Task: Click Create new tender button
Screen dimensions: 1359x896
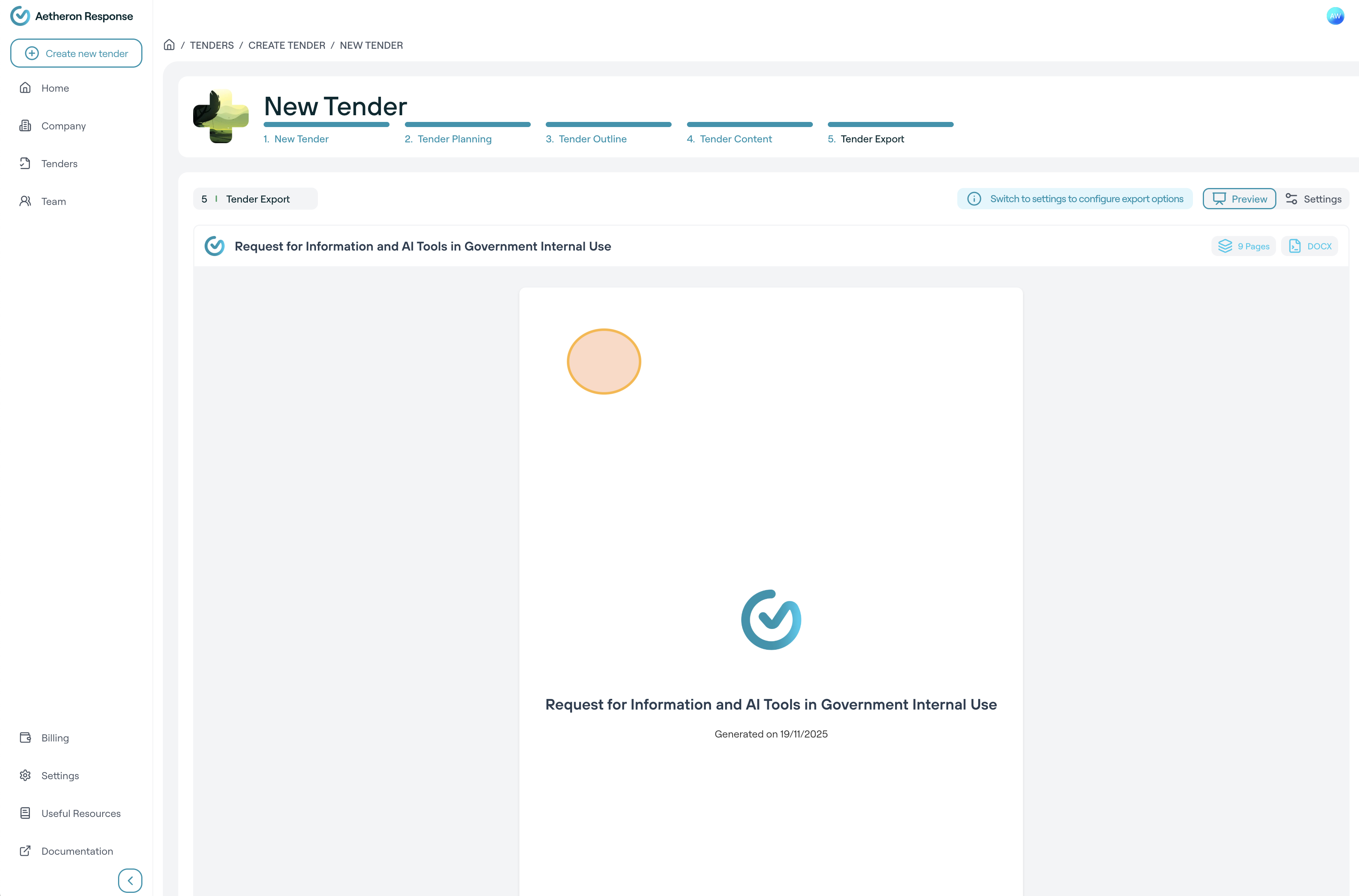Action: tap(76, 53)
